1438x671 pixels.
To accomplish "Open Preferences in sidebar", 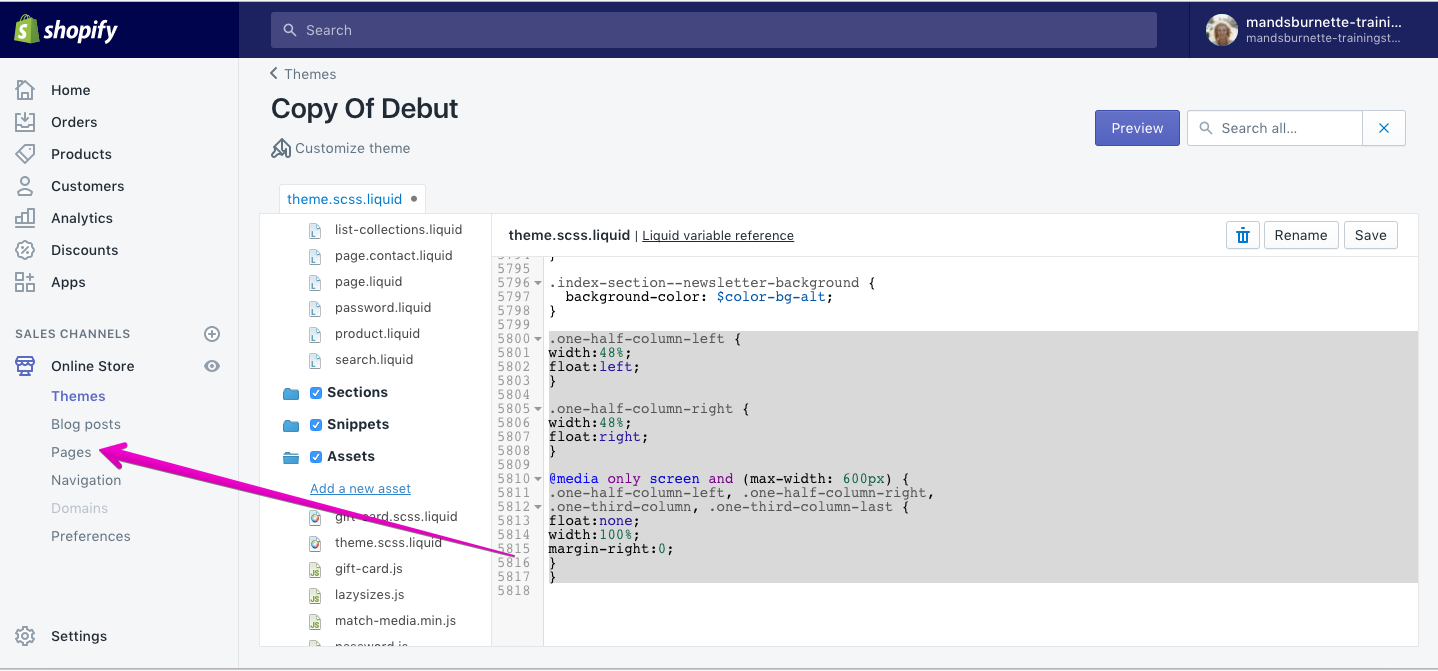I will tap(91, 536).
